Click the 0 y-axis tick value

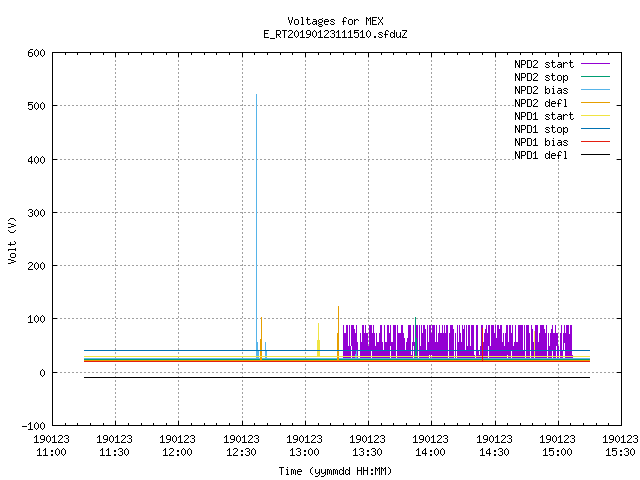(x=42, y=373)
